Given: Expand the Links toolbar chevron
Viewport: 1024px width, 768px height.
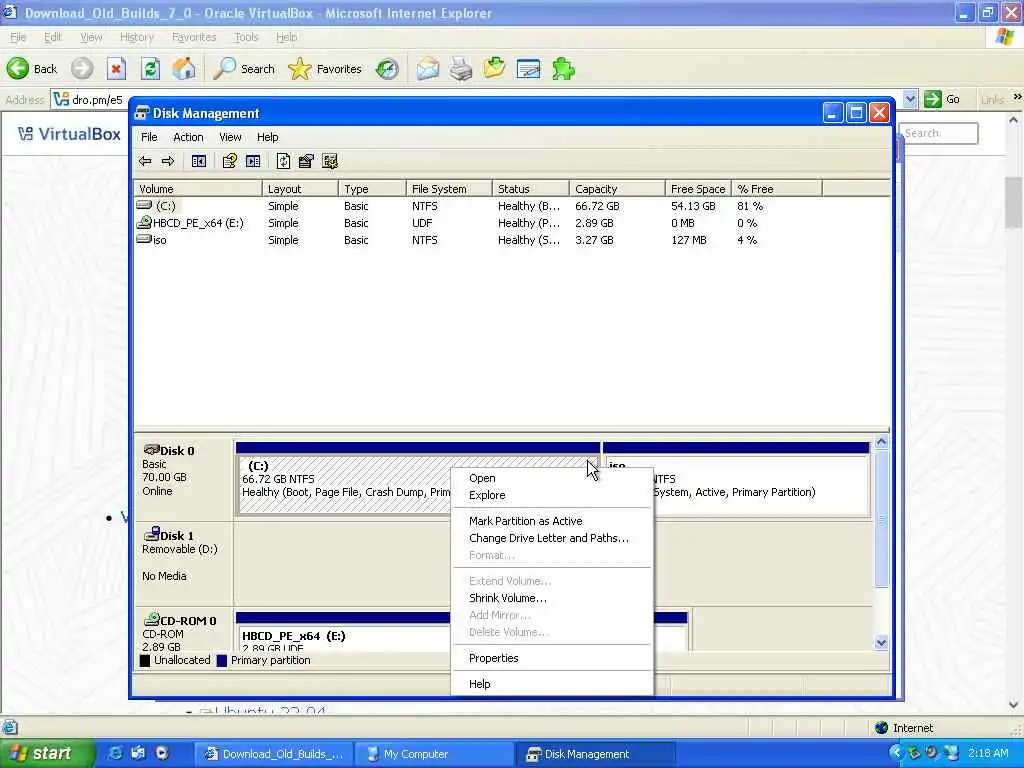Looking at the screenshot, I should point(1017,97).
